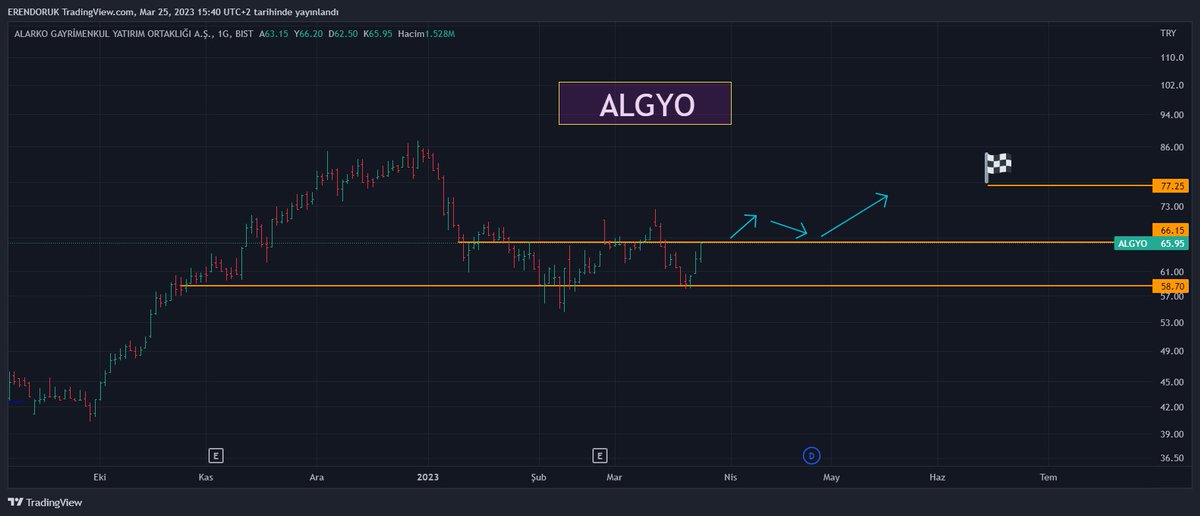This screenshot has height=516, width=1200.
Task: Click the 36.50 price axis label
Action: [x=1172, y=458]
